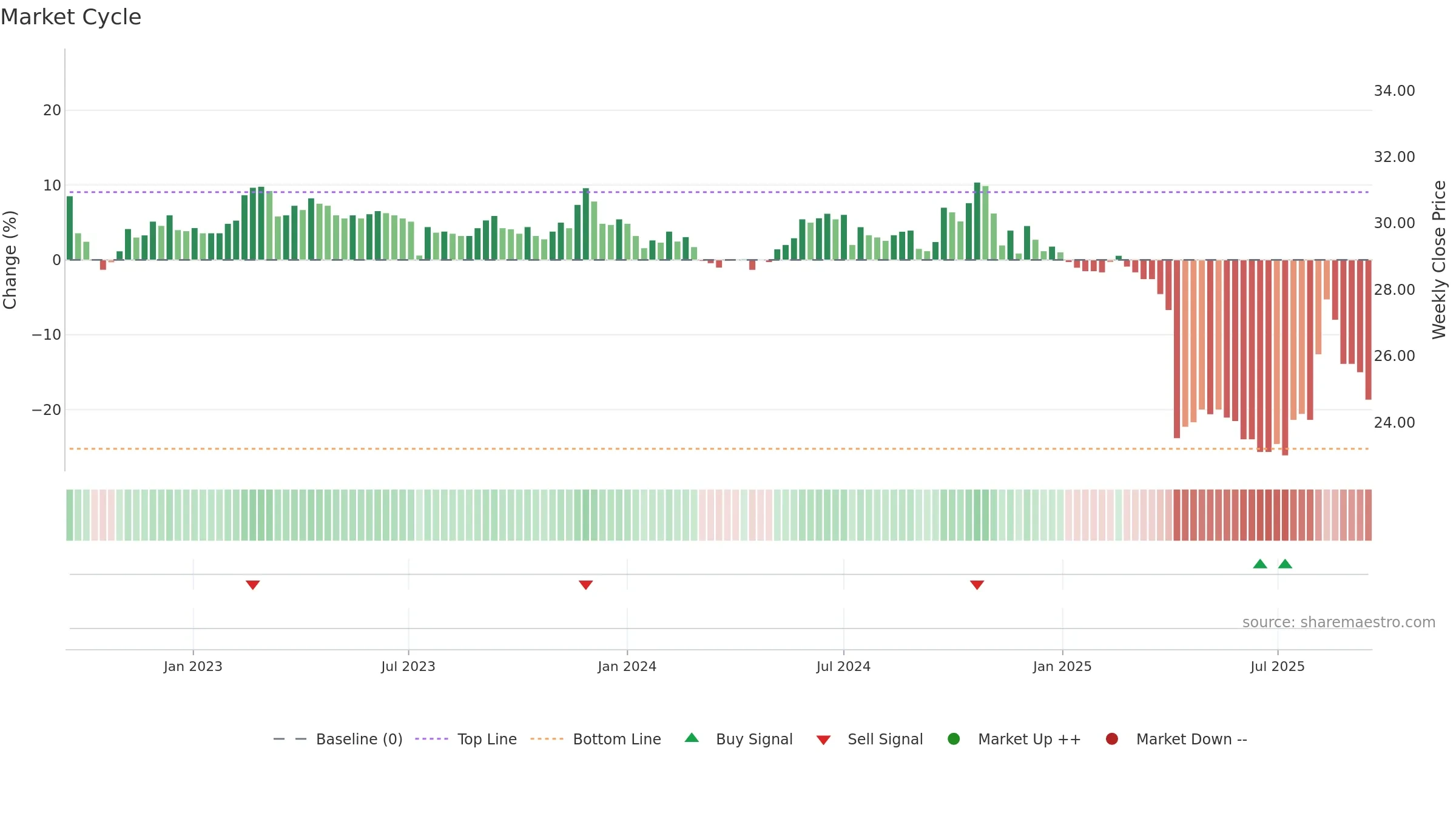The image size is (1456, 819).
Task: Click the −10 tick on Change axis
Action: pos(47,335)
